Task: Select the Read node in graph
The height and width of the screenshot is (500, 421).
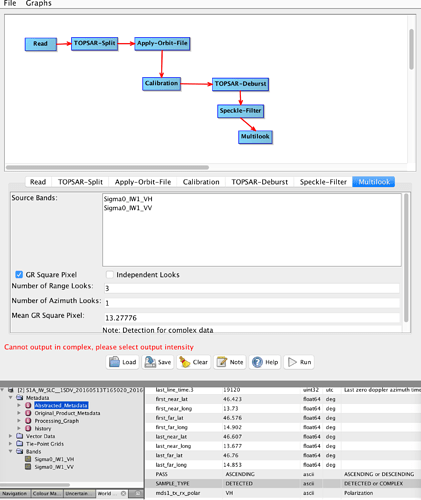Action: click(41, 44)
